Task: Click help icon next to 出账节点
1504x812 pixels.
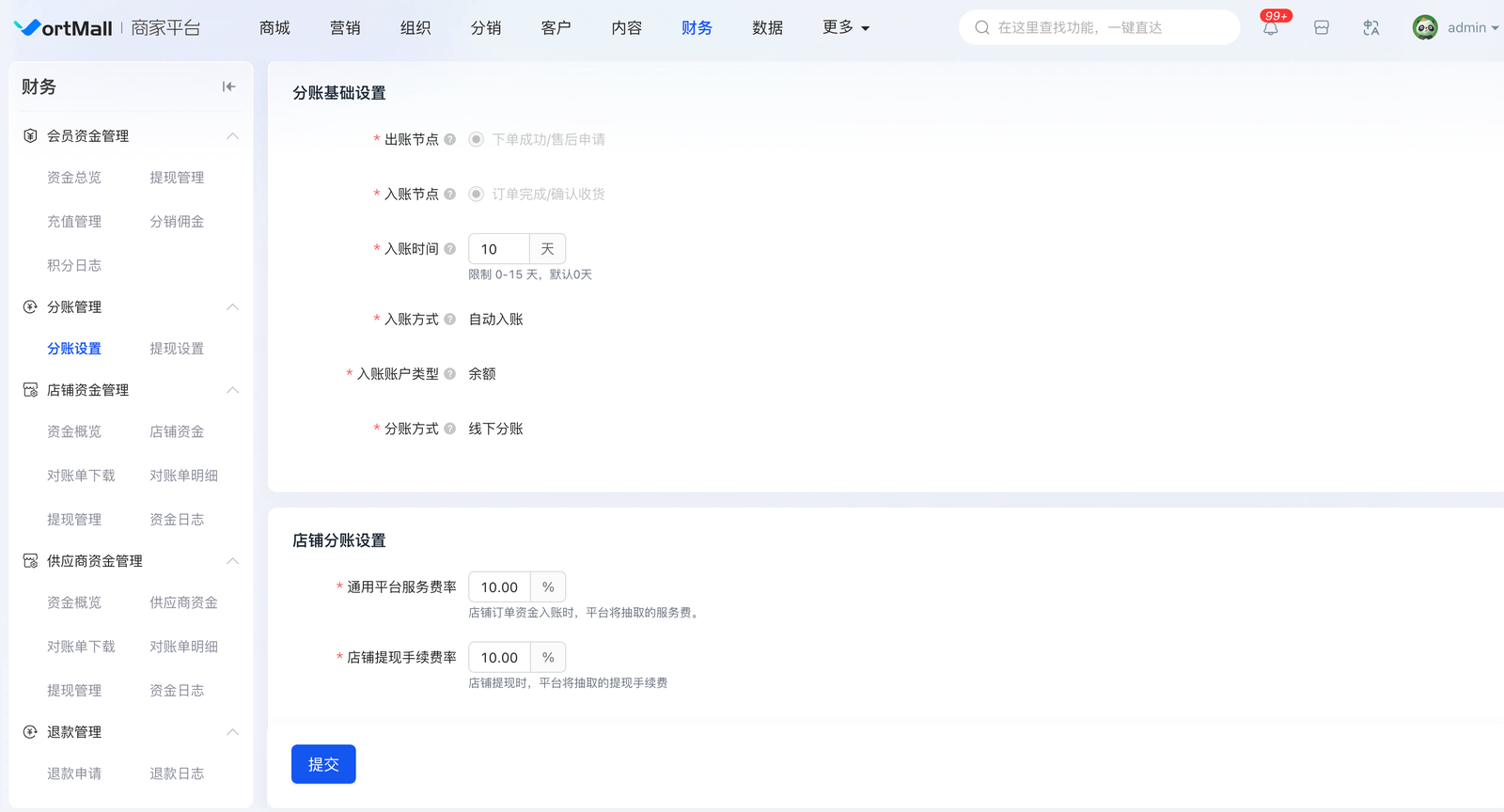Action: pos(449,140)
